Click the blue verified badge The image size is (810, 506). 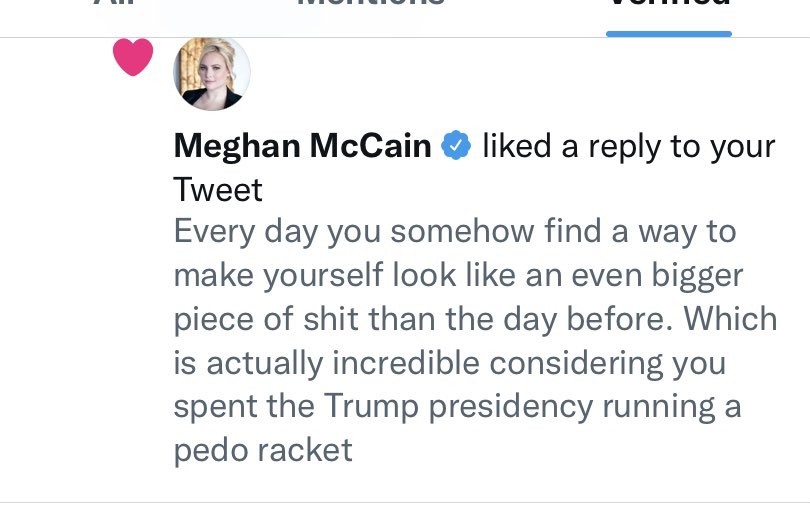pyautogui.click(x=456, y=146)
